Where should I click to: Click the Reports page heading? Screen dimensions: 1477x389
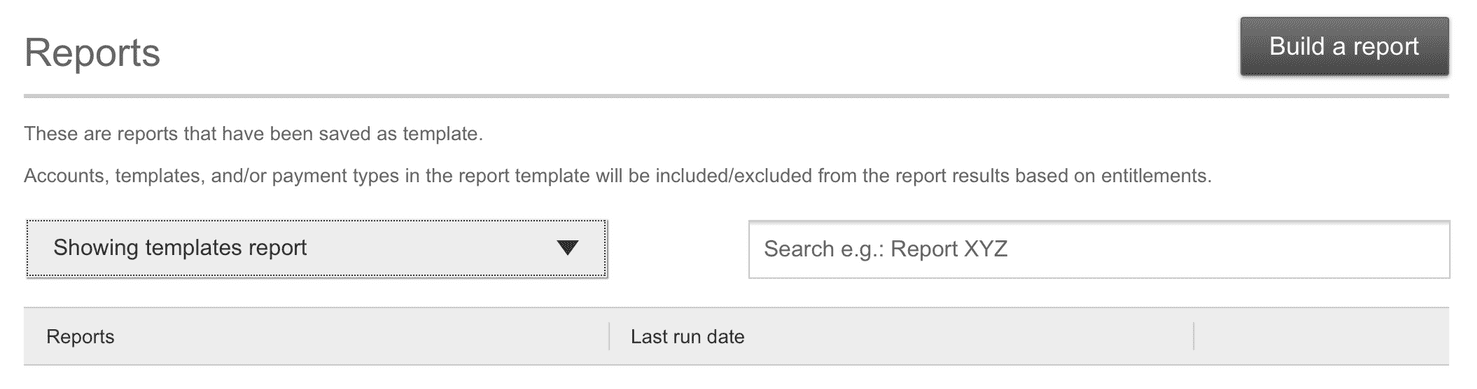point(92,53)
